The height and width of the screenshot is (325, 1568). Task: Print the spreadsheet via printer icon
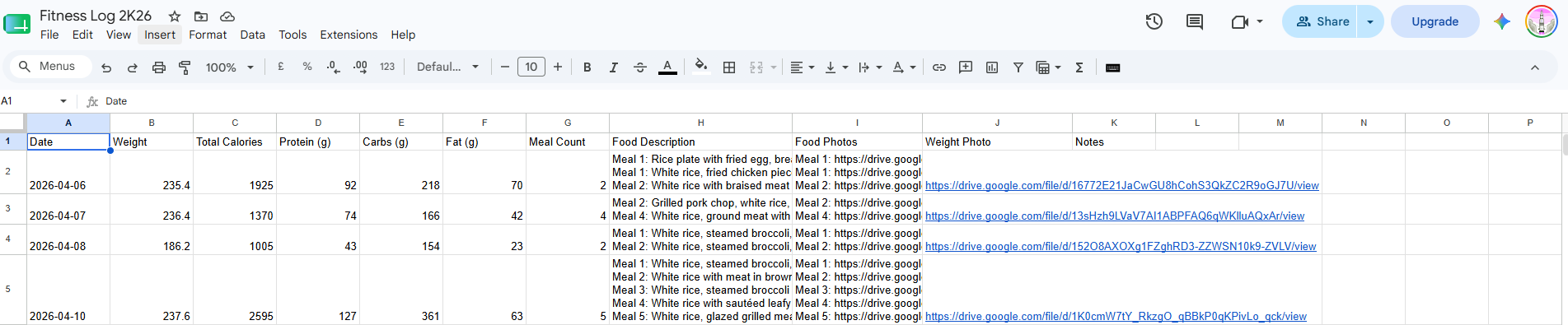point(159,67)
